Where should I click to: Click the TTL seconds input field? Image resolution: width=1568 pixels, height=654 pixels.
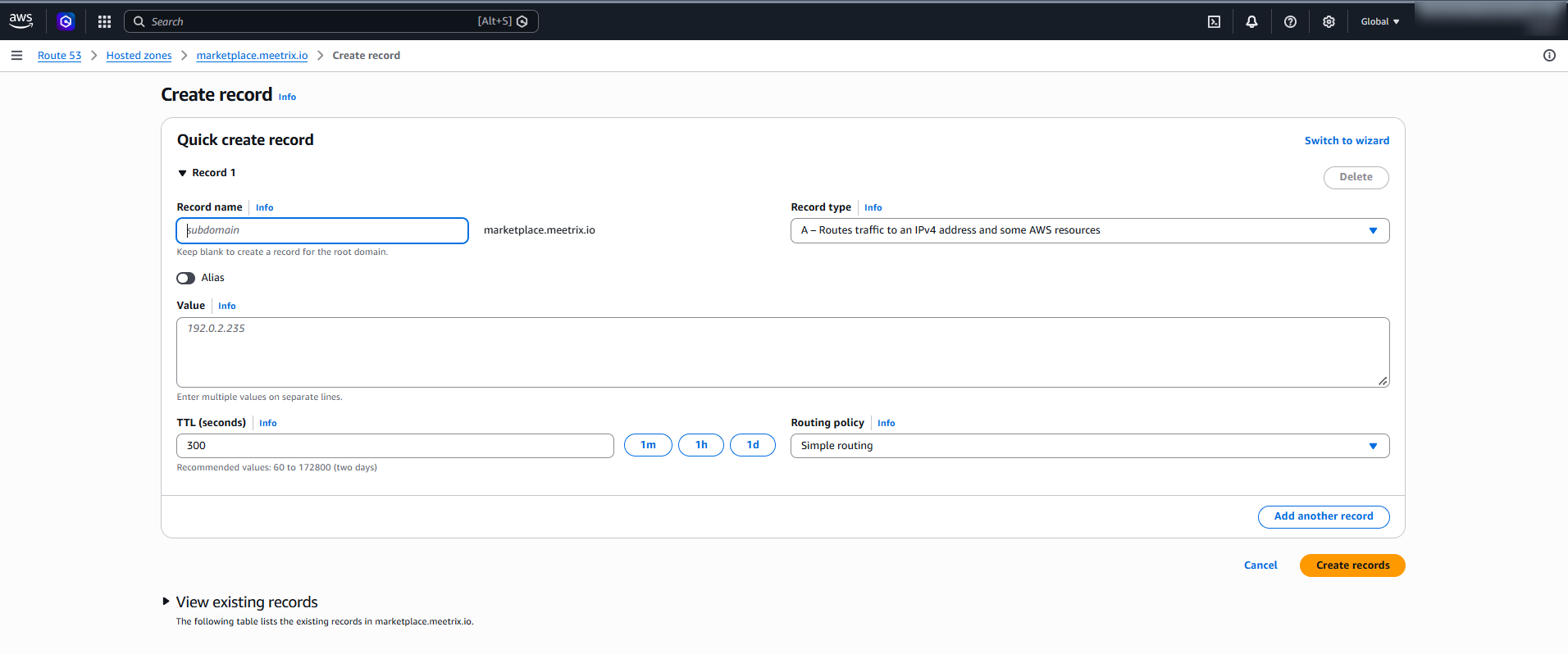coord(395,446)
